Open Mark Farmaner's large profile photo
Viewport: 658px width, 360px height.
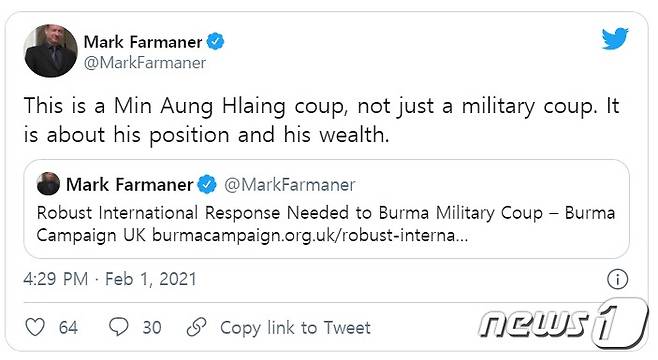51,51
